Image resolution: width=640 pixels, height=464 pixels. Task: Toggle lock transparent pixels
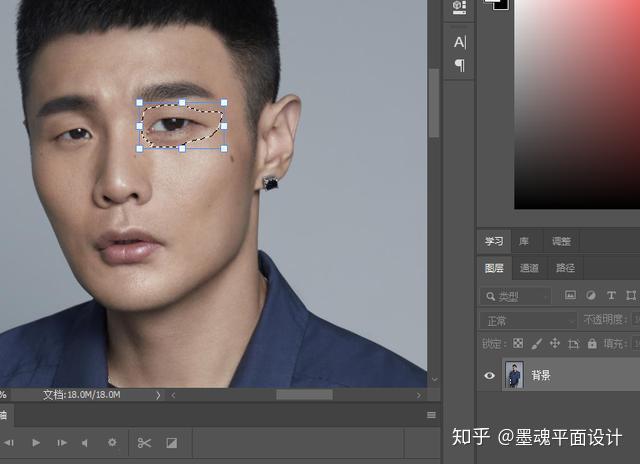click(x=518, y=343)
